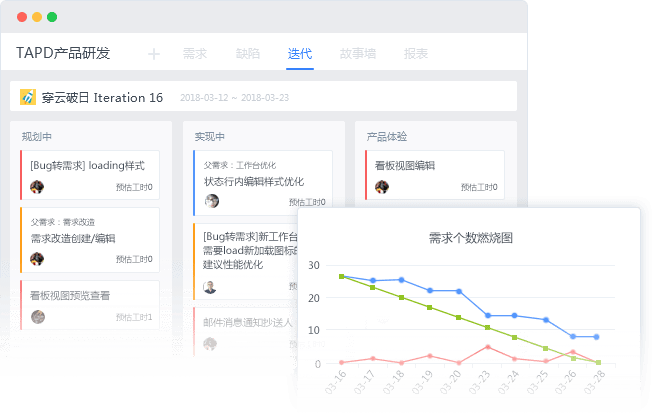Click the 规划中 column header
The image size is (652, 413).
click(x=37, y=137)
